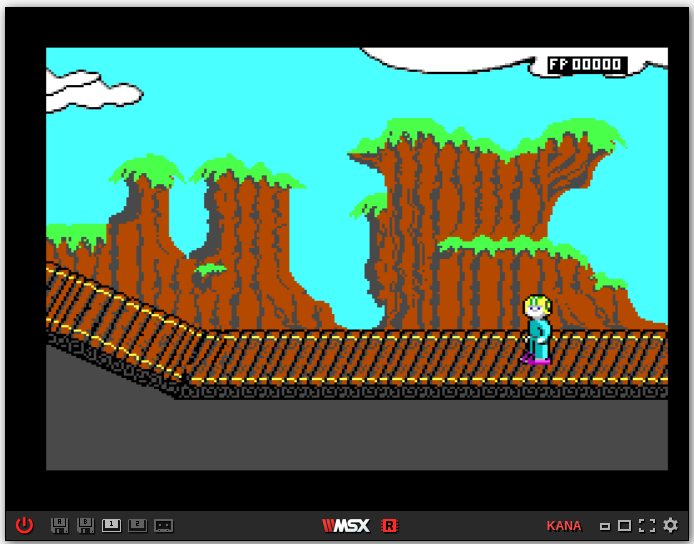Click the red power button

24,525
